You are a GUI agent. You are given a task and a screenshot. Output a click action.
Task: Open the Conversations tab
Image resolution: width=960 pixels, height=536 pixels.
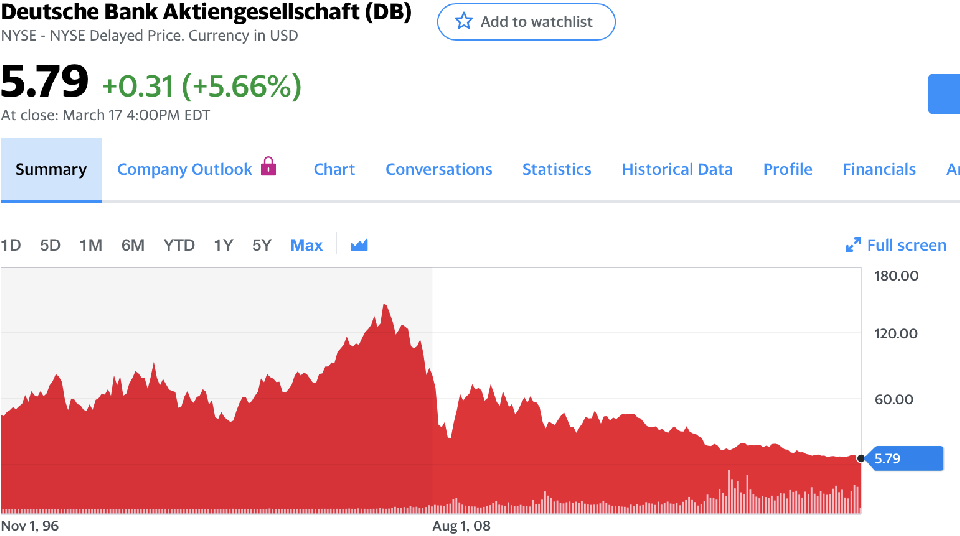pos(439,169)
